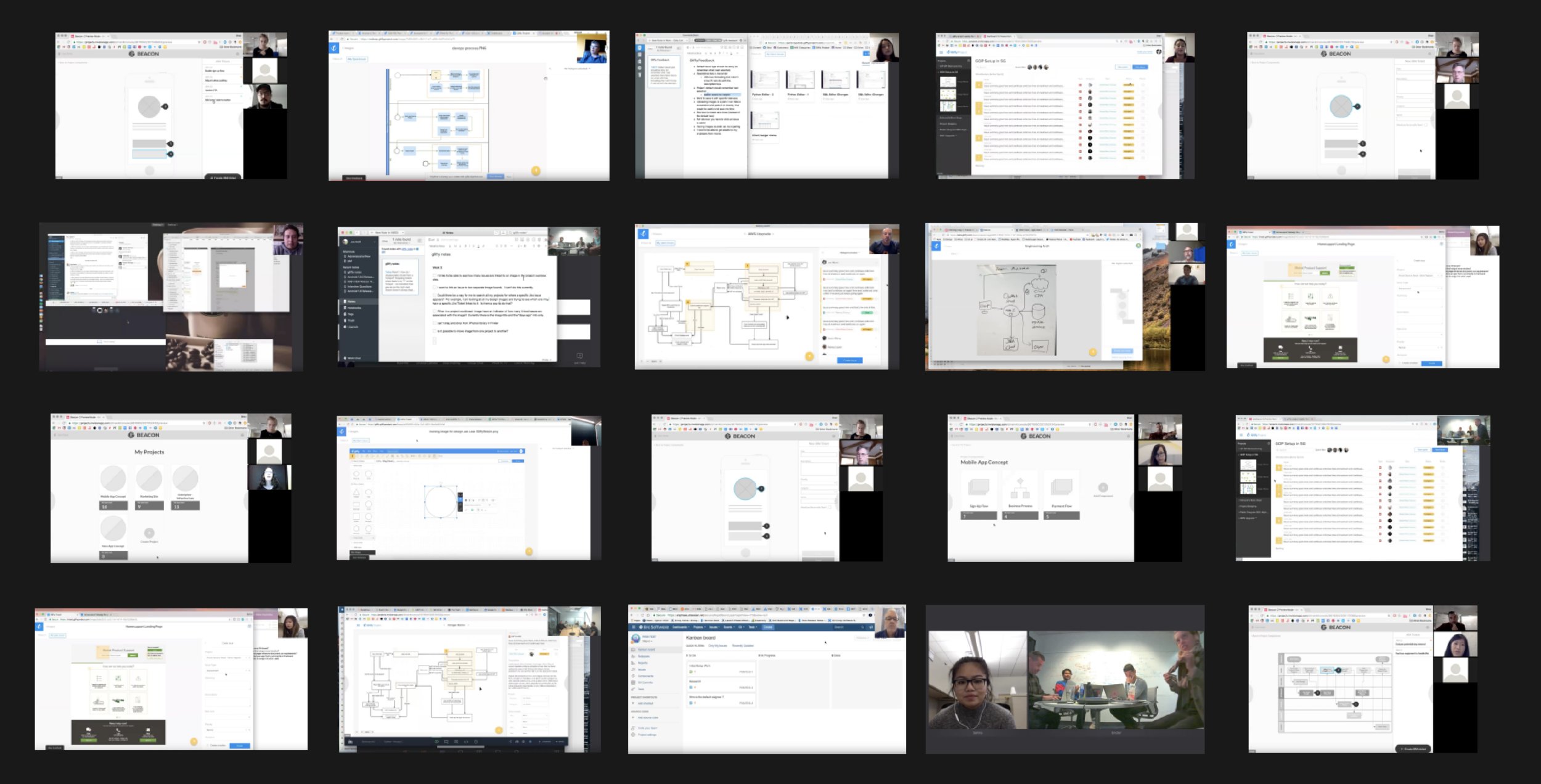Select Notebooks in the Evernote sidebar
The image size is (1541, 784).
tap(354, 308)
